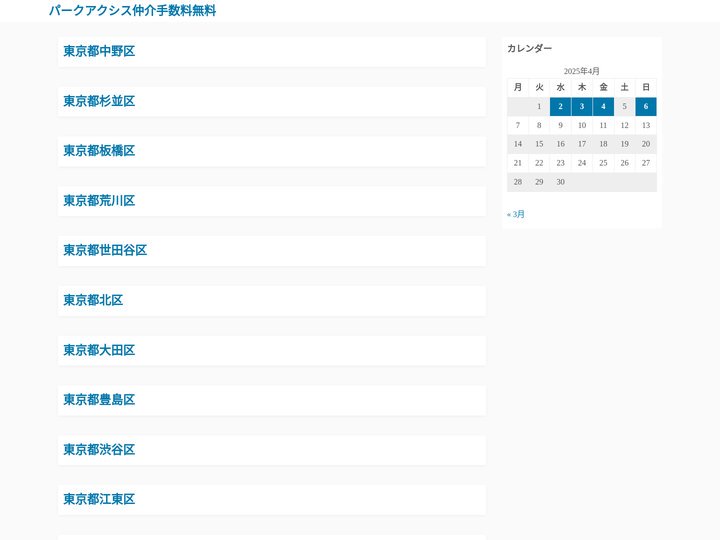Click calendar date 7
Viewport: 720px width, 540px height.
(x=518, y=125)
